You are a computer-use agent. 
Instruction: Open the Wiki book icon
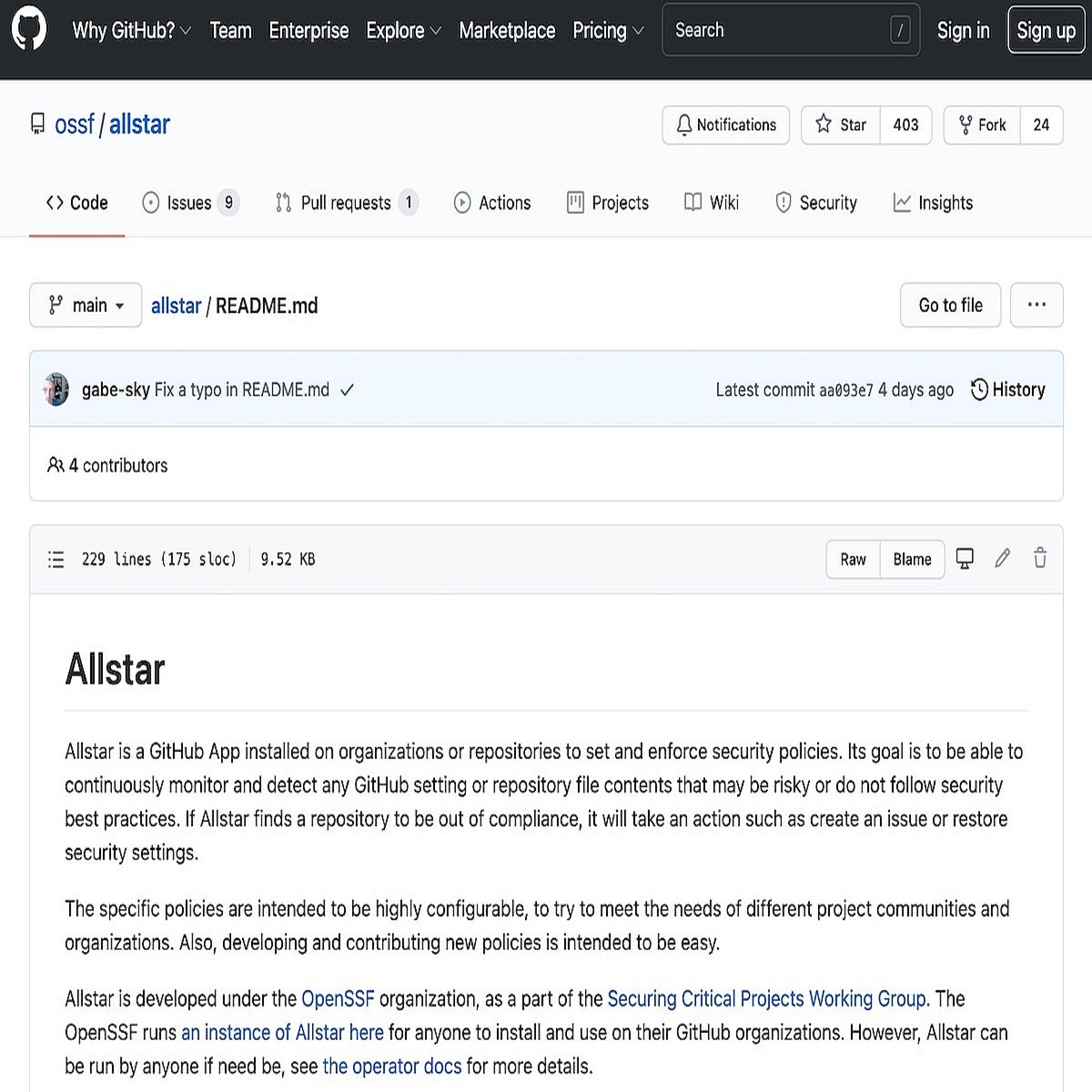pos(694,202)
